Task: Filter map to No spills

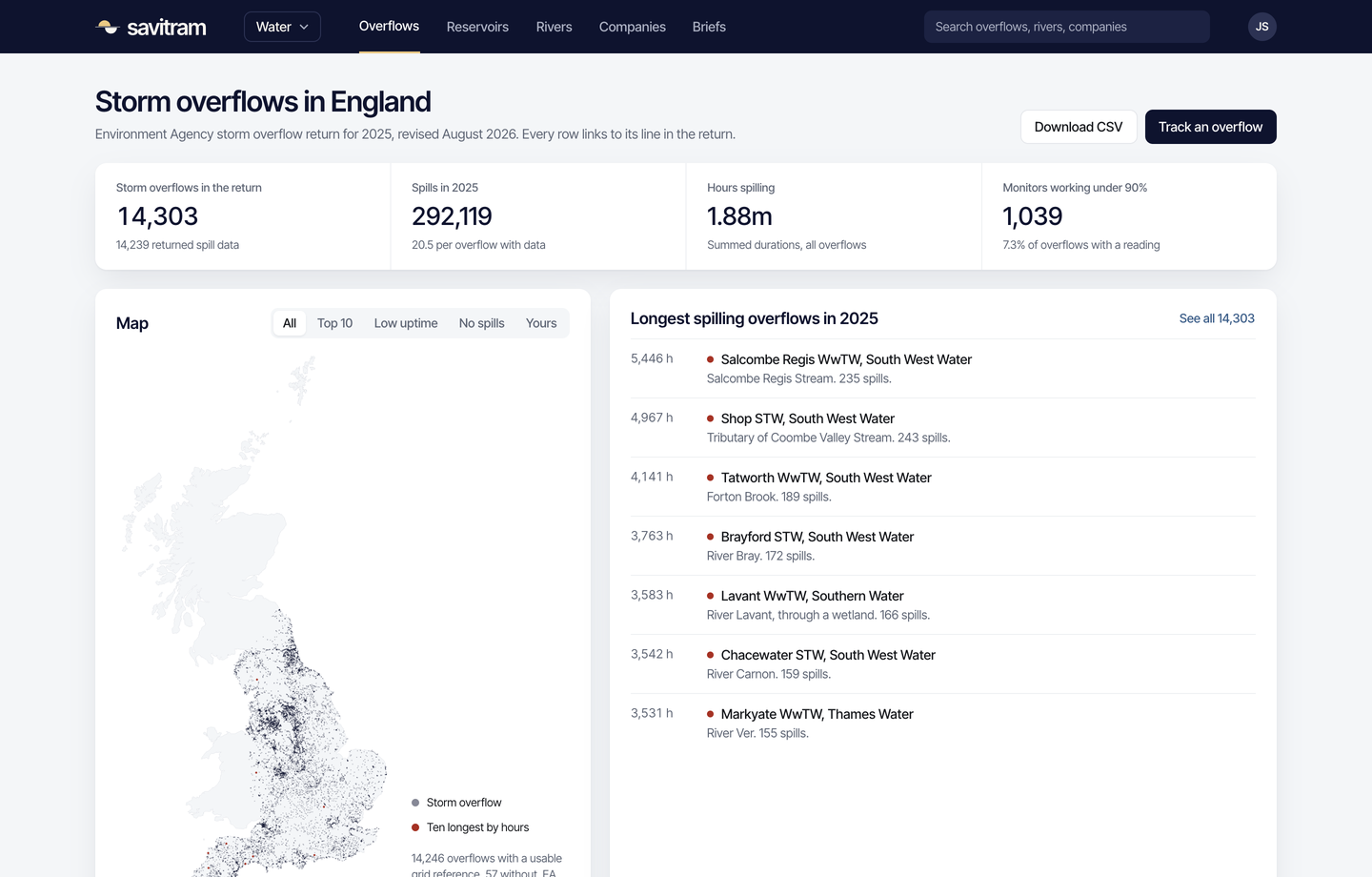Action: (x=482, y=323)
